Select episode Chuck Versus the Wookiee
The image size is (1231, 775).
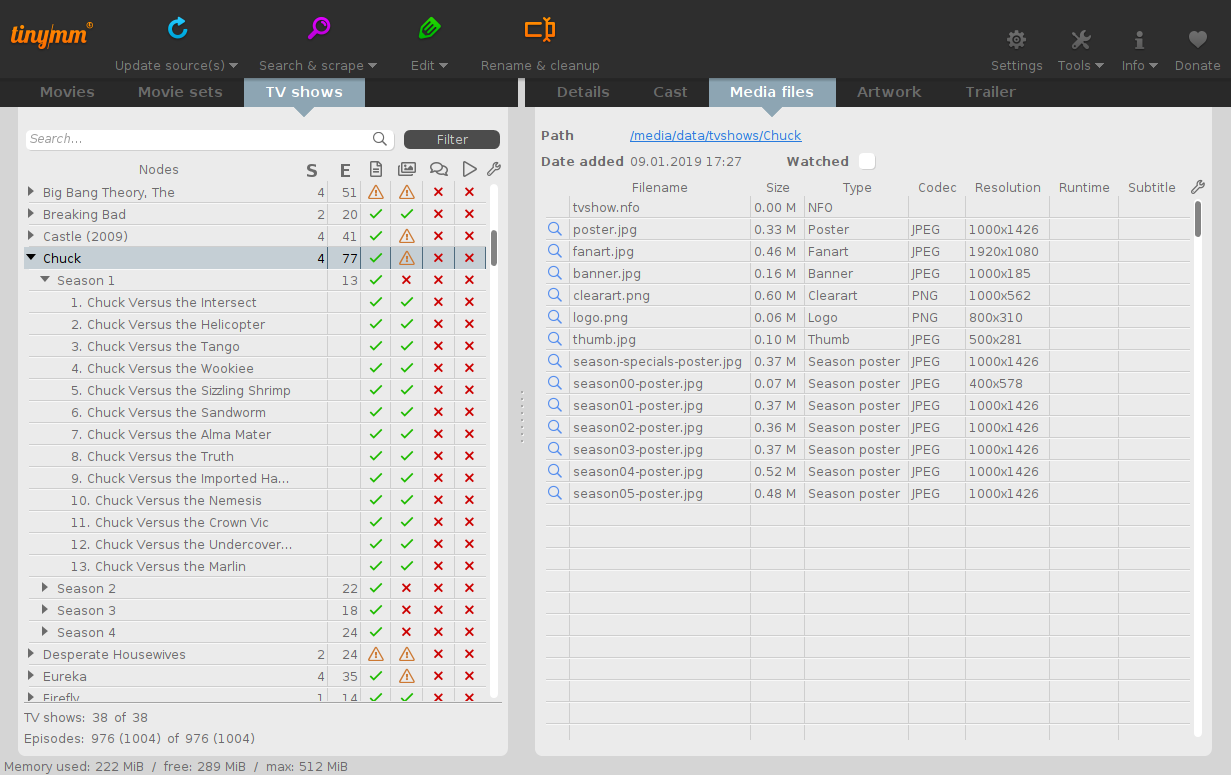[256, 368]
